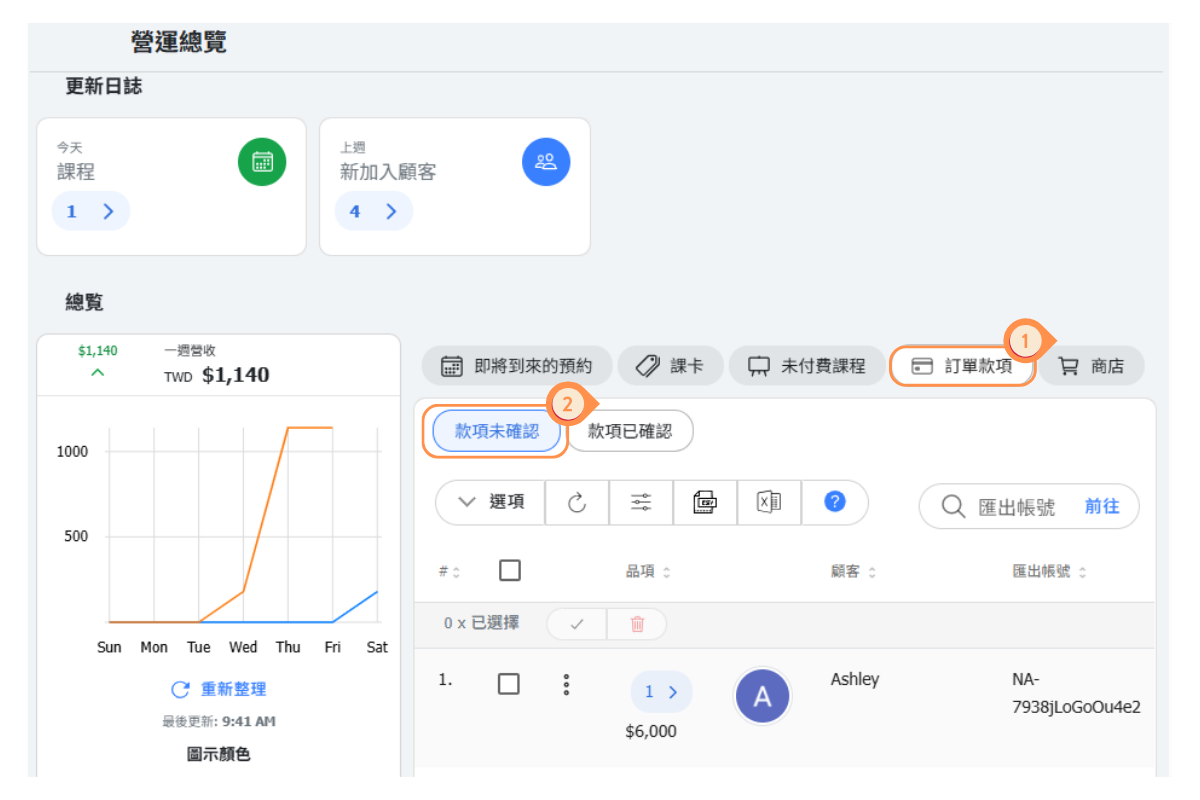This screenshot has width=1200, height=800.
Task: Sort the table by 顧客 column header
Action: pos(852,572)
